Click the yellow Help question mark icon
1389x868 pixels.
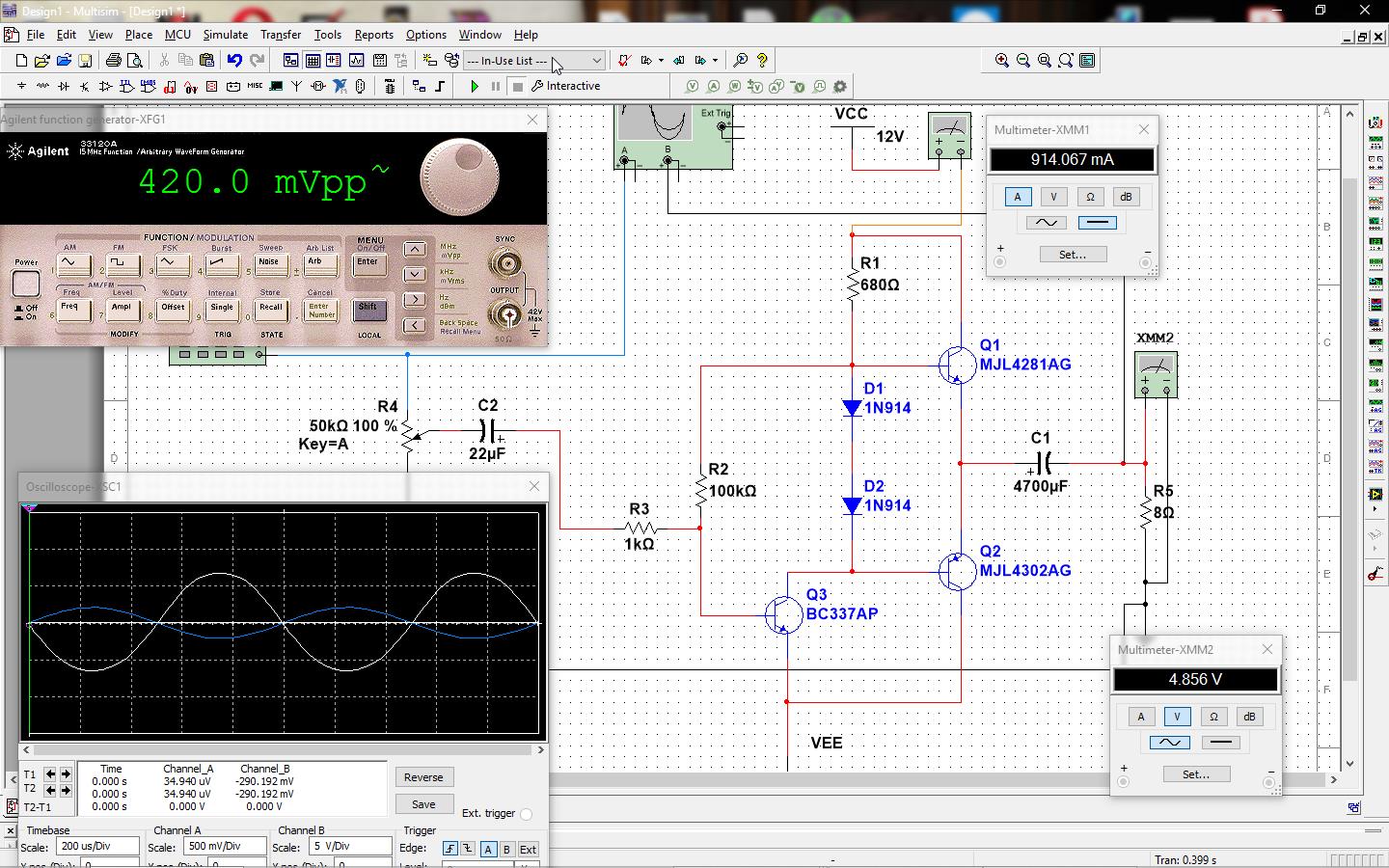tap(762, 60)
